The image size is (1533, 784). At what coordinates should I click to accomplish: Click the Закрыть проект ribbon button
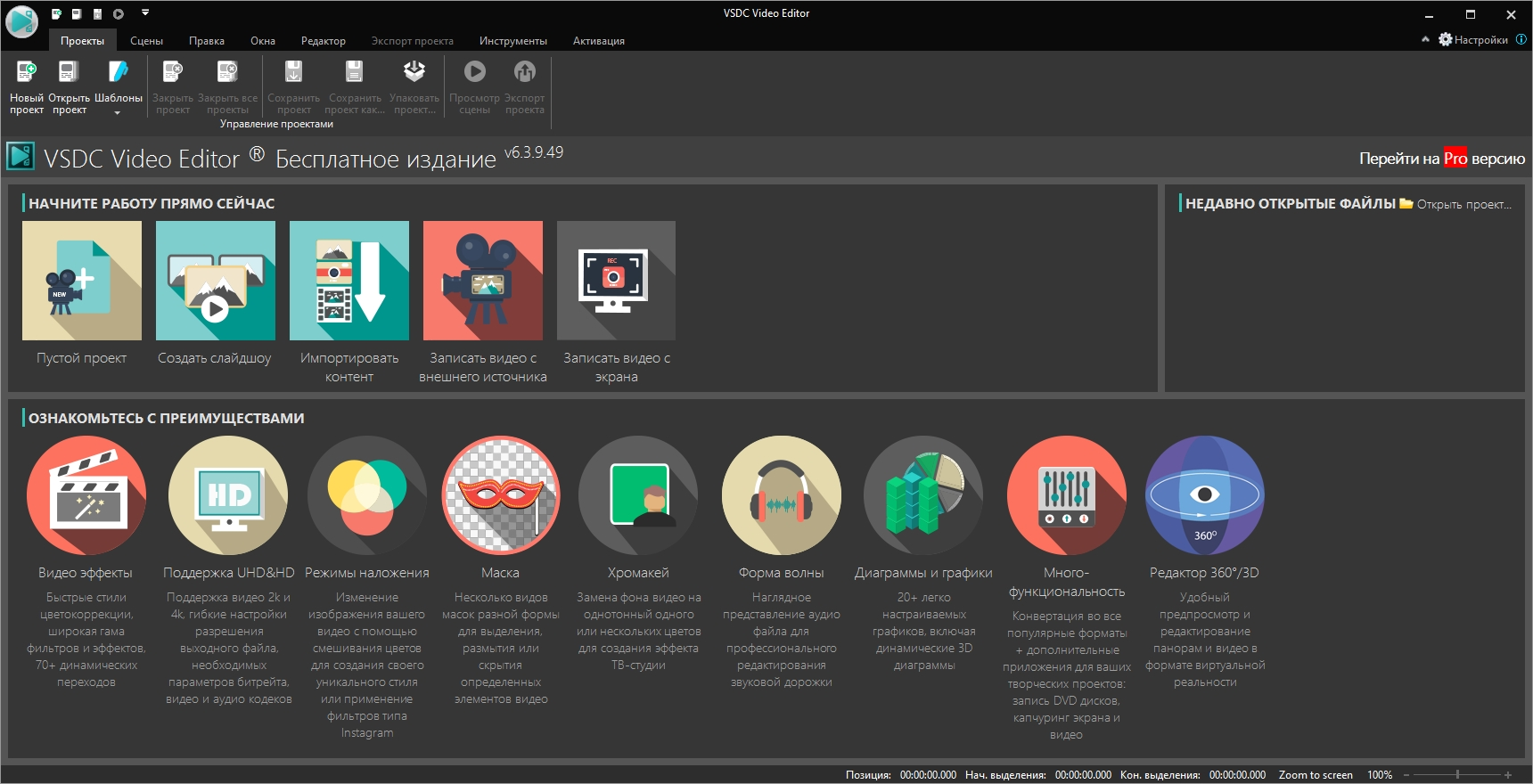pos(173,86)
